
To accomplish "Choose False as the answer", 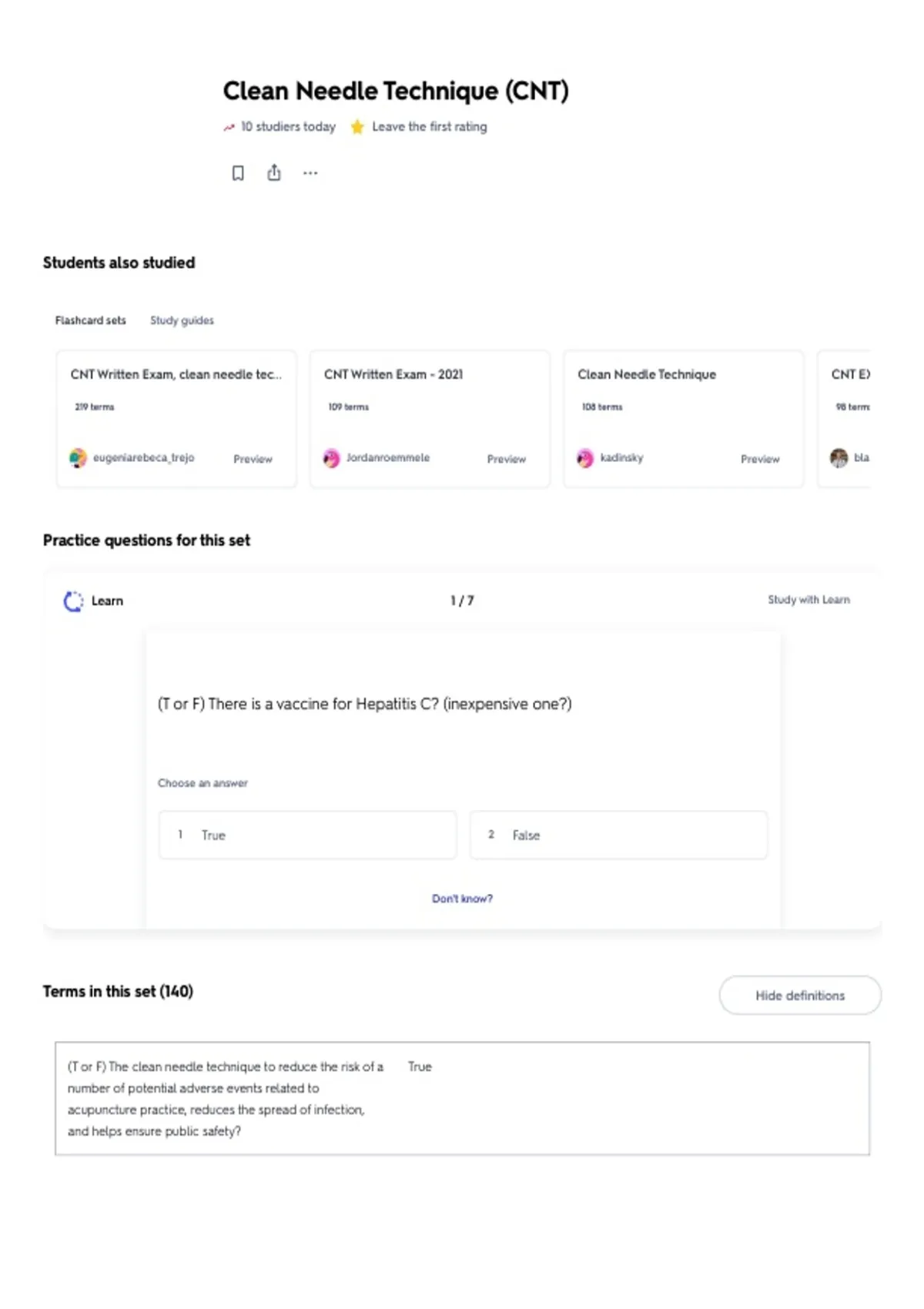I will point(618,835).
